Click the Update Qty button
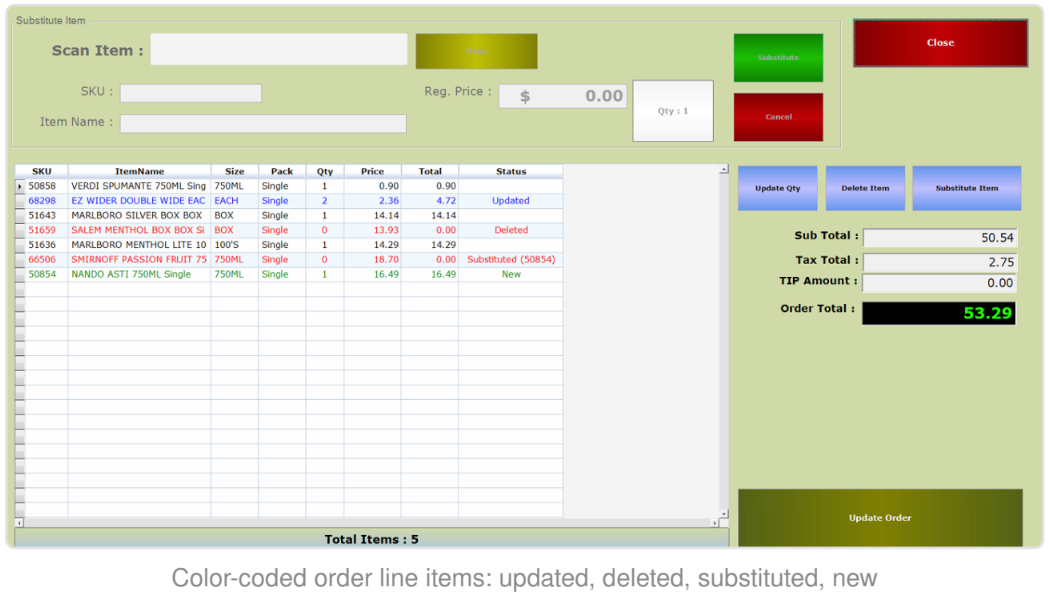Image resolution: width=1049 pixels, height=597 pixels. [777, 188]
